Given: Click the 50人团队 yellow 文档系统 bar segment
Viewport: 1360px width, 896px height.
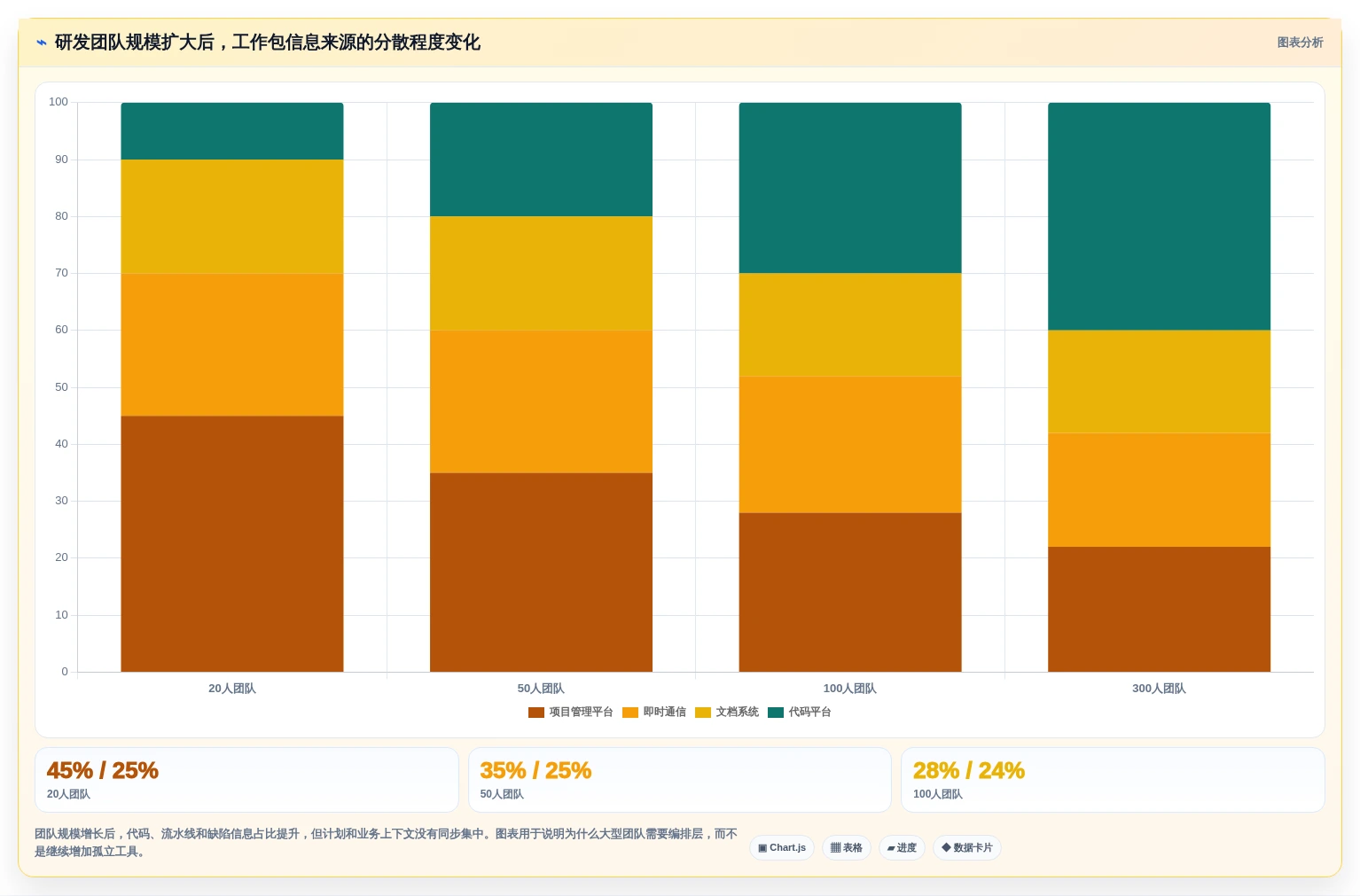Looking at the screenshot, I should coord(541,274).
